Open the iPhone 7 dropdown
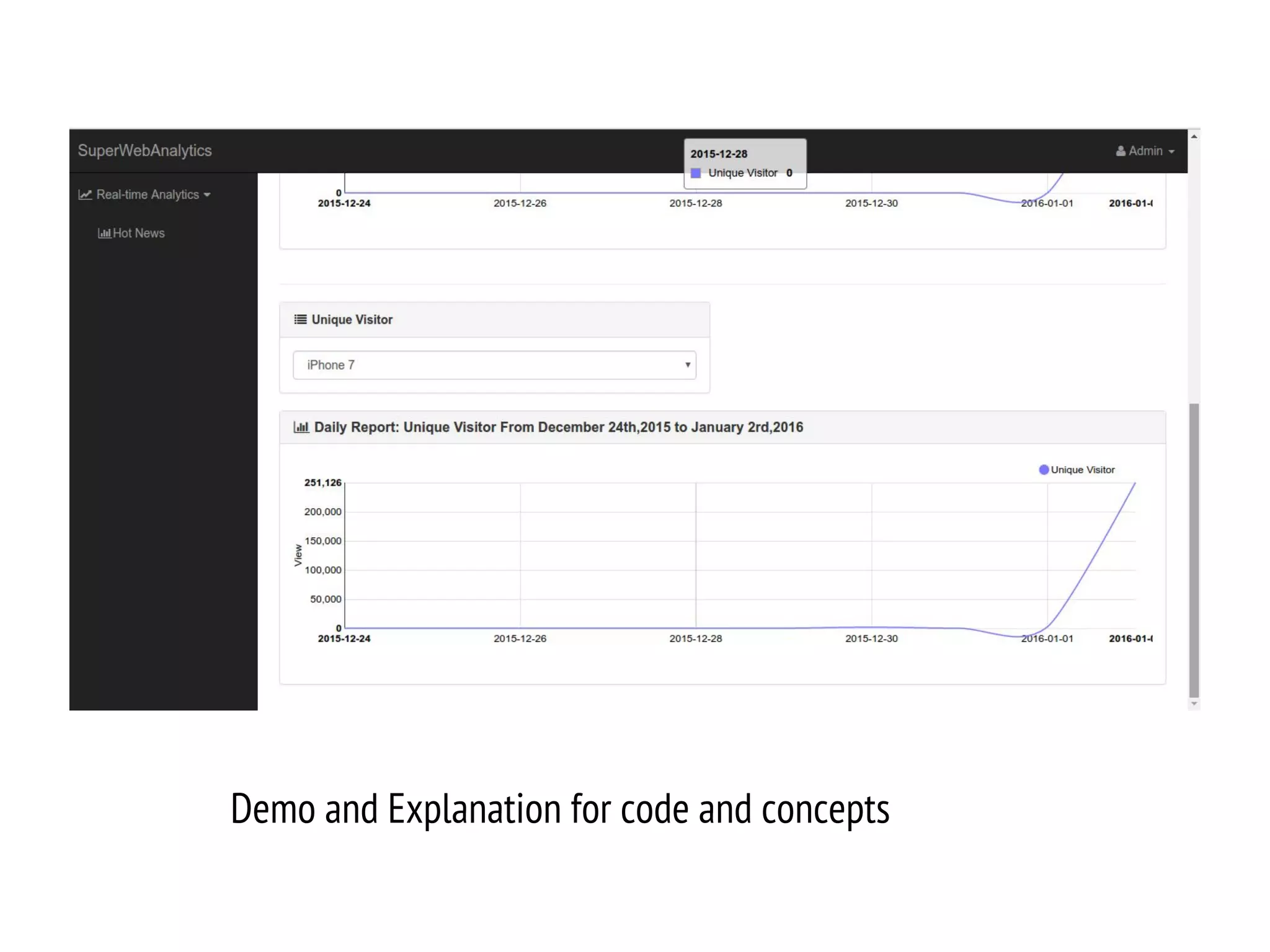1270x952 pixels. pyautogui.click(x=494, y=365)
